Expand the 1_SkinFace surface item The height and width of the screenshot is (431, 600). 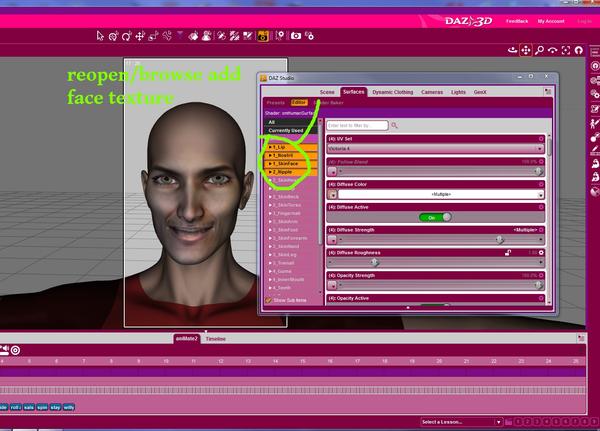pos(270,164)
